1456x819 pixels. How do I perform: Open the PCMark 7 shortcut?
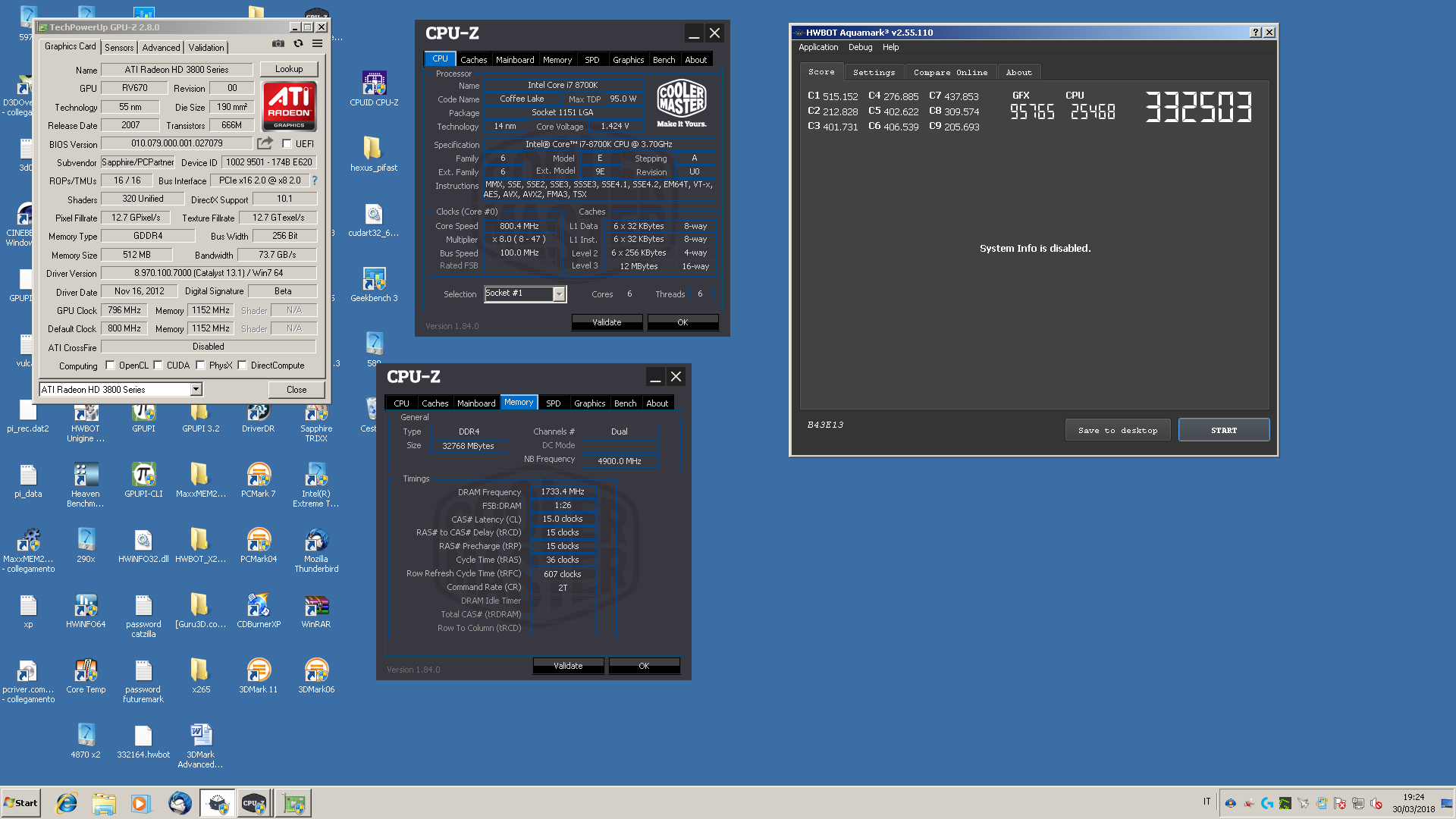pos(258,481)
